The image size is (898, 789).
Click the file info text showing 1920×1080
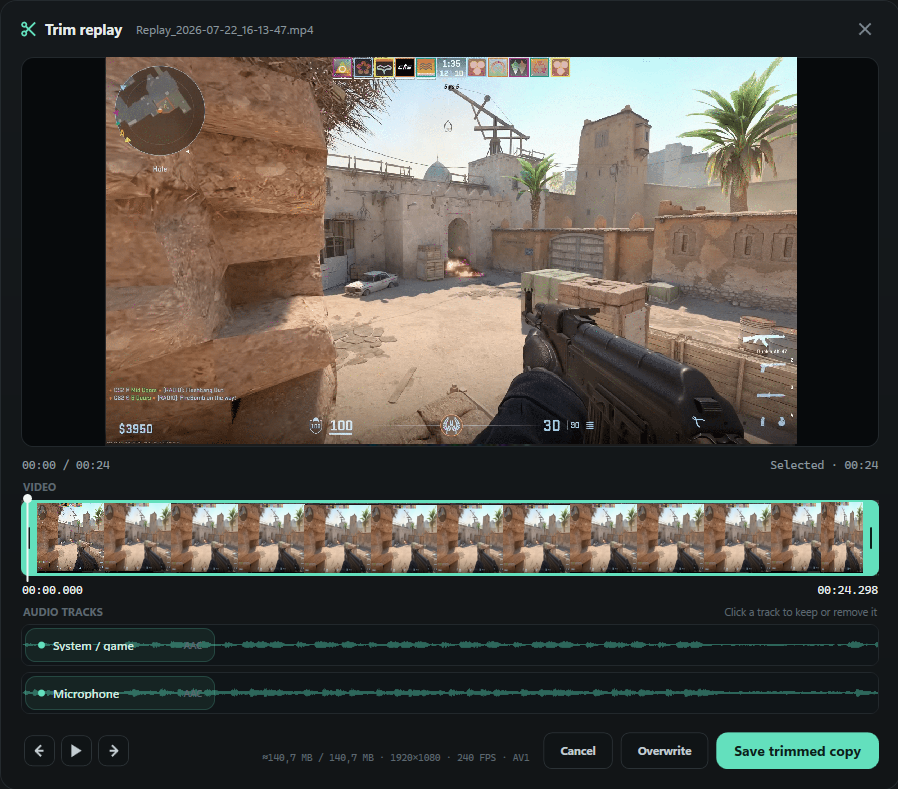396,758
